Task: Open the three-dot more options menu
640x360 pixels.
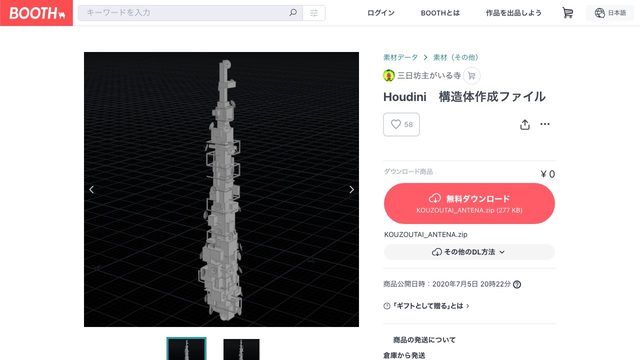Action: point(545,124)
